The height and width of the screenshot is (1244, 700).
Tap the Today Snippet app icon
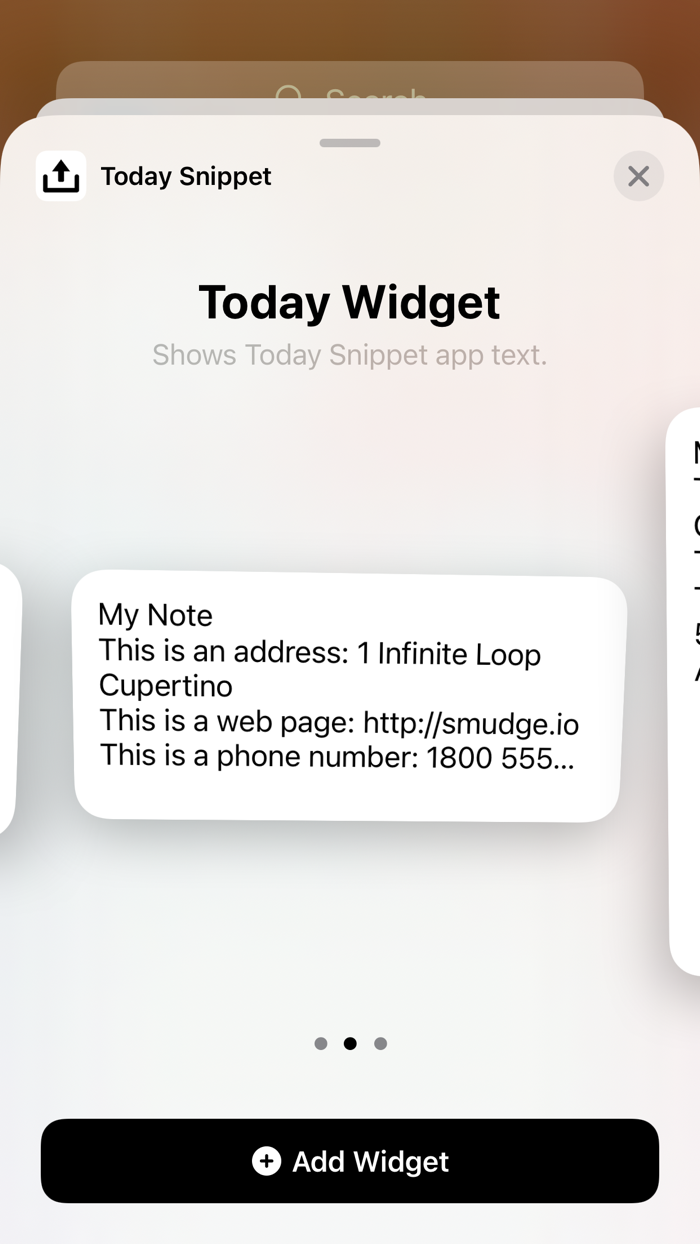click(x=61, y=176)
